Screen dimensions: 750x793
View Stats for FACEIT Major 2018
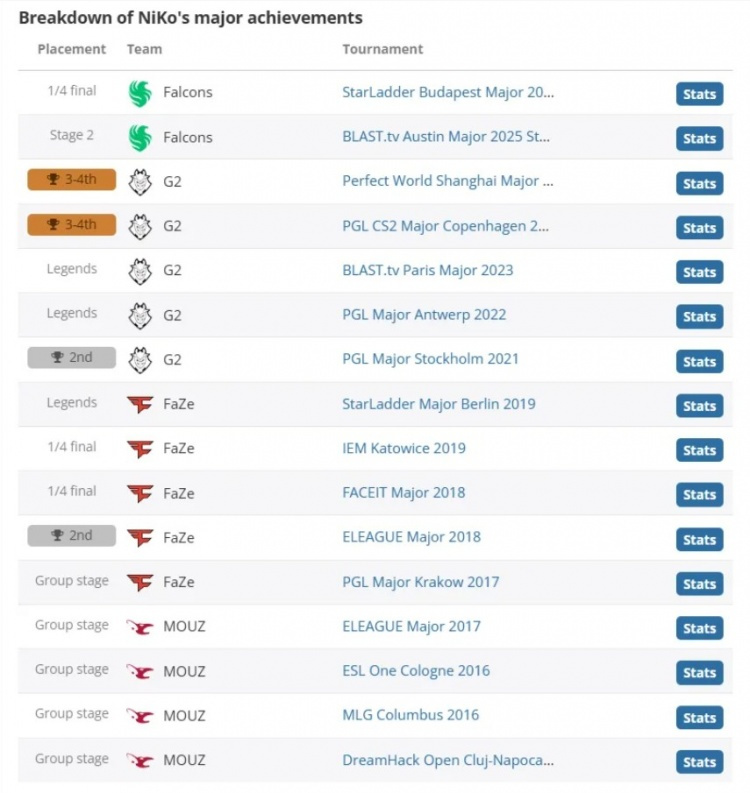699,495
